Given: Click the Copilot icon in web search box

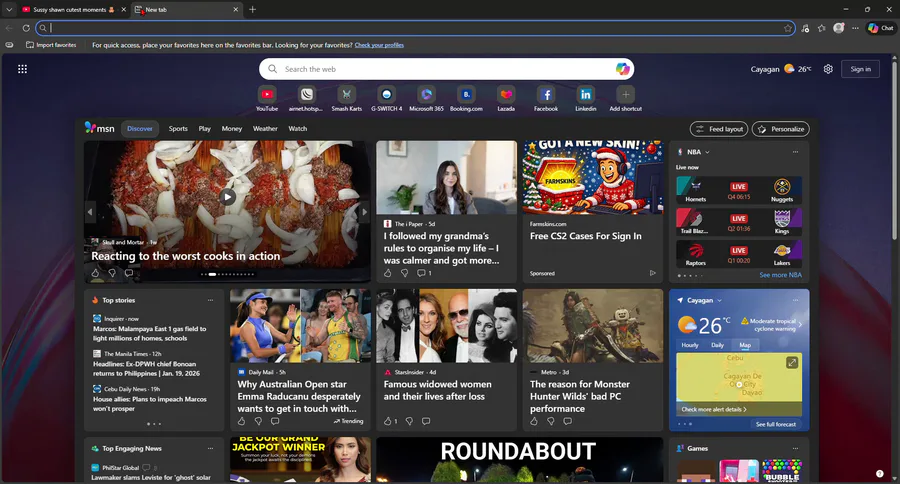Looking at the screenshot, I should 623,69.
